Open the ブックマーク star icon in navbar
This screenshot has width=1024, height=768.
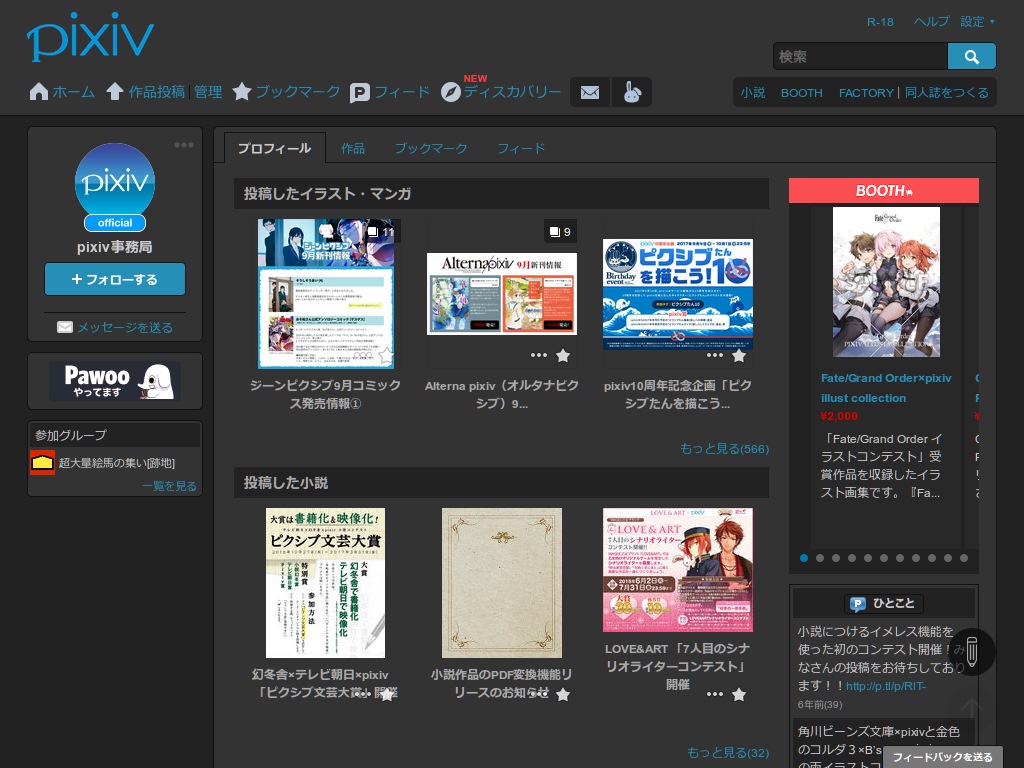(242, 91)
